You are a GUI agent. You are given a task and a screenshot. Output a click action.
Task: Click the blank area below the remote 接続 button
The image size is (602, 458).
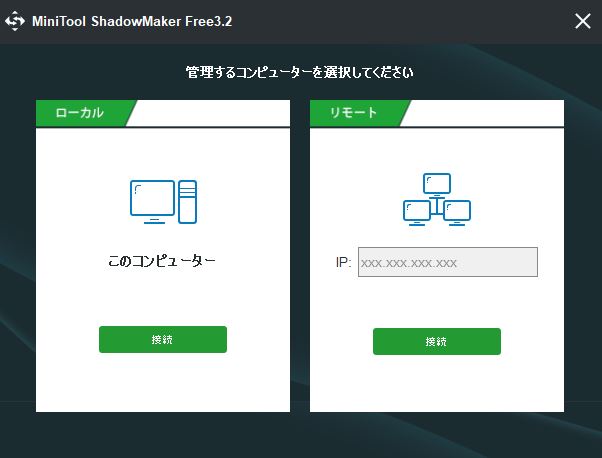[x=437, y=383]
